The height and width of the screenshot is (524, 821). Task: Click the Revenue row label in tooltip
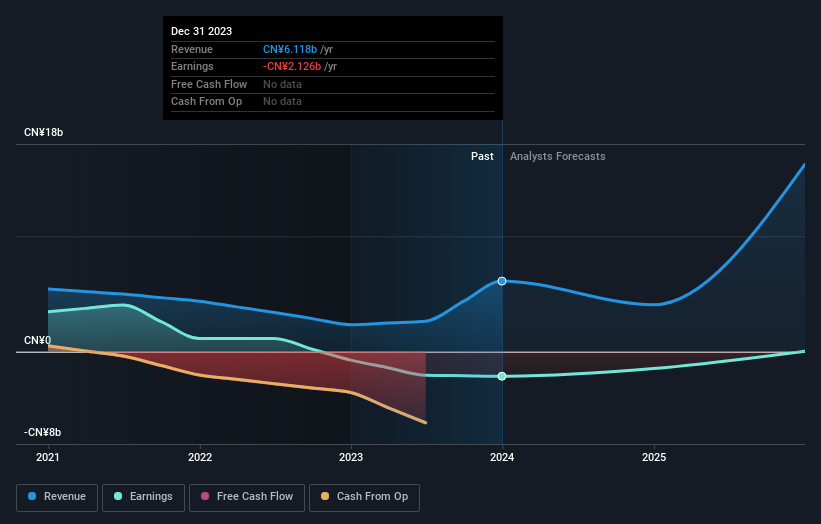(192, 49)
